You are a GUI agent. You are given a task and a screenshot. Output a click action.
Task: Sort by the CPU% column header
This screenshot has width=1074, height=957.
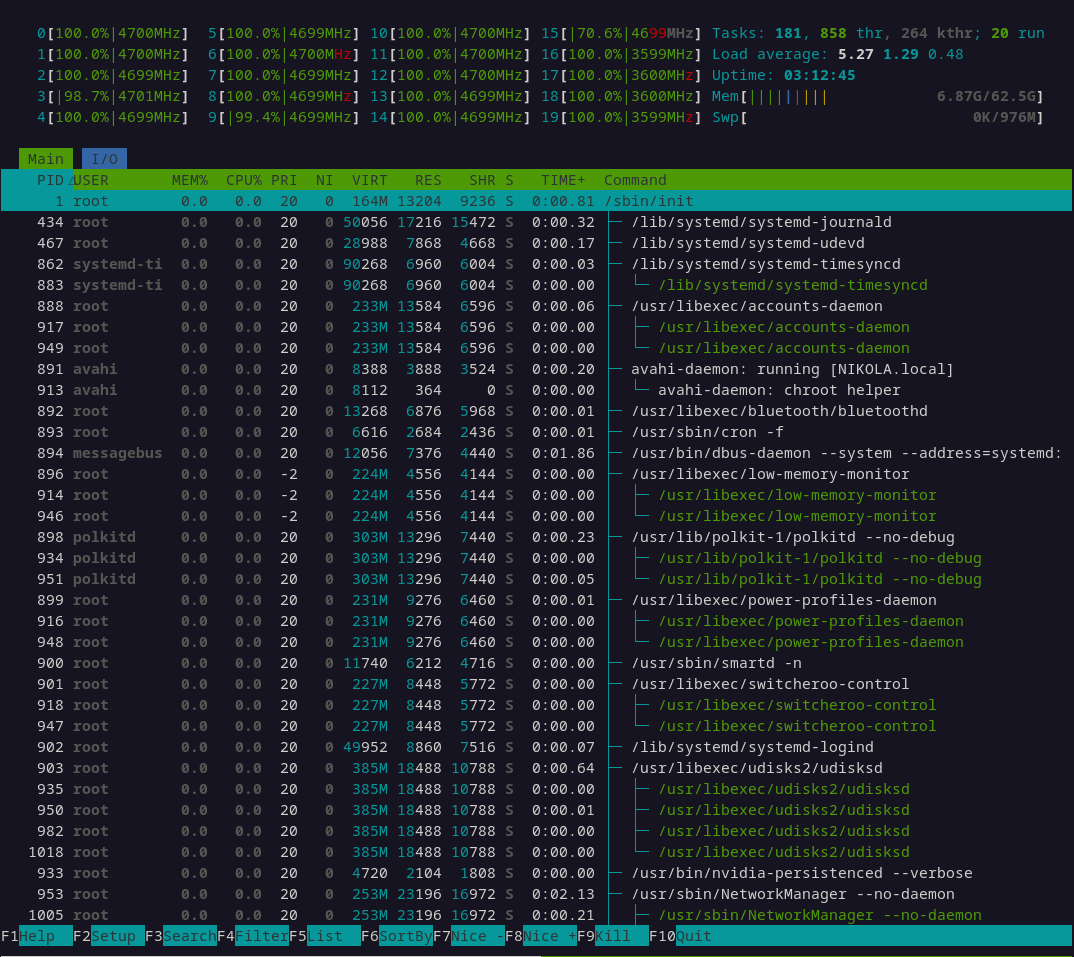click(244, 180)
